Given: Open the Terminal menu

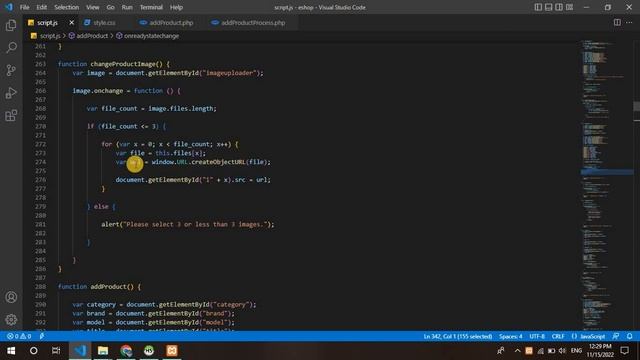Looking at the screenshot, I should (151, 7).
